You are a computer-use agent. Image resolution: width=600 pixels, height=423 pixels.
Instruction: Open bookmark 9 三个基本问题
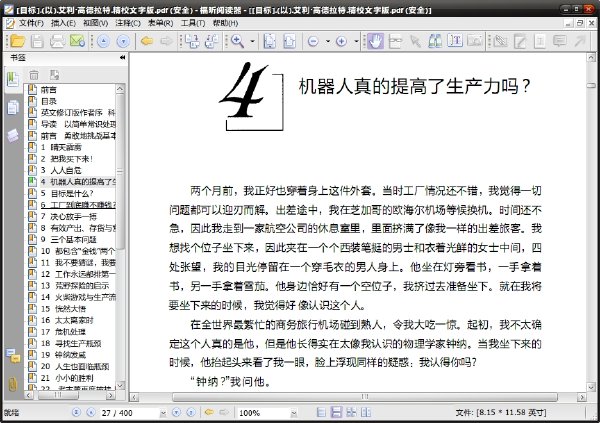(x=68, y=240)
